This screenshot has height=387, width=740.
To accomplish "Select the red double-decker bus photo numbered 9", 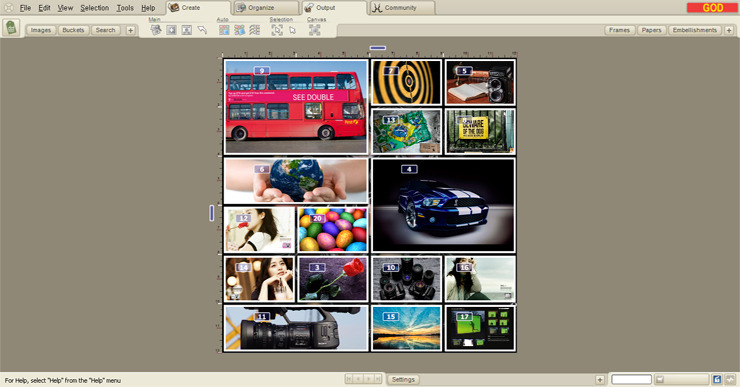I will pos(296,107).
